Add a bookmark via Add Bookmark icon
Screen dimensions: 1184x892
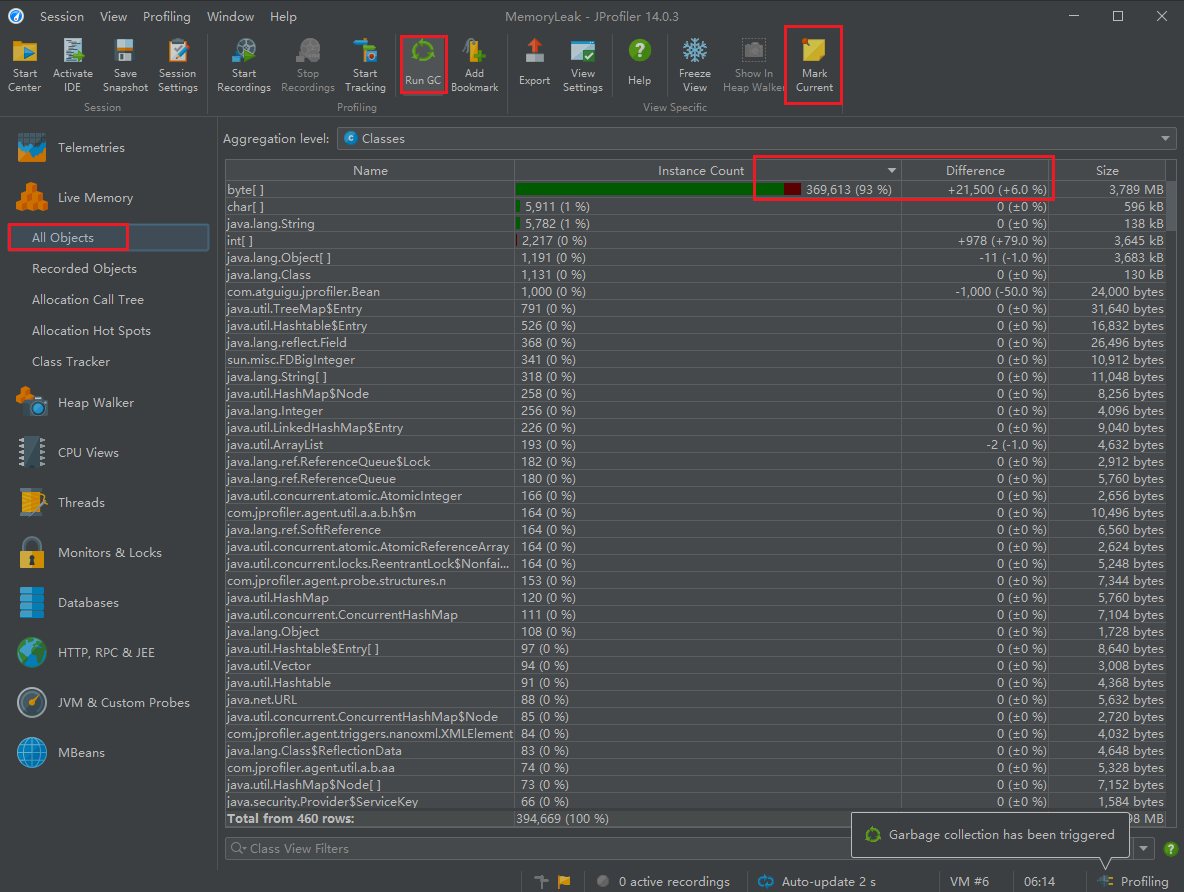click(x=474, y=66)
